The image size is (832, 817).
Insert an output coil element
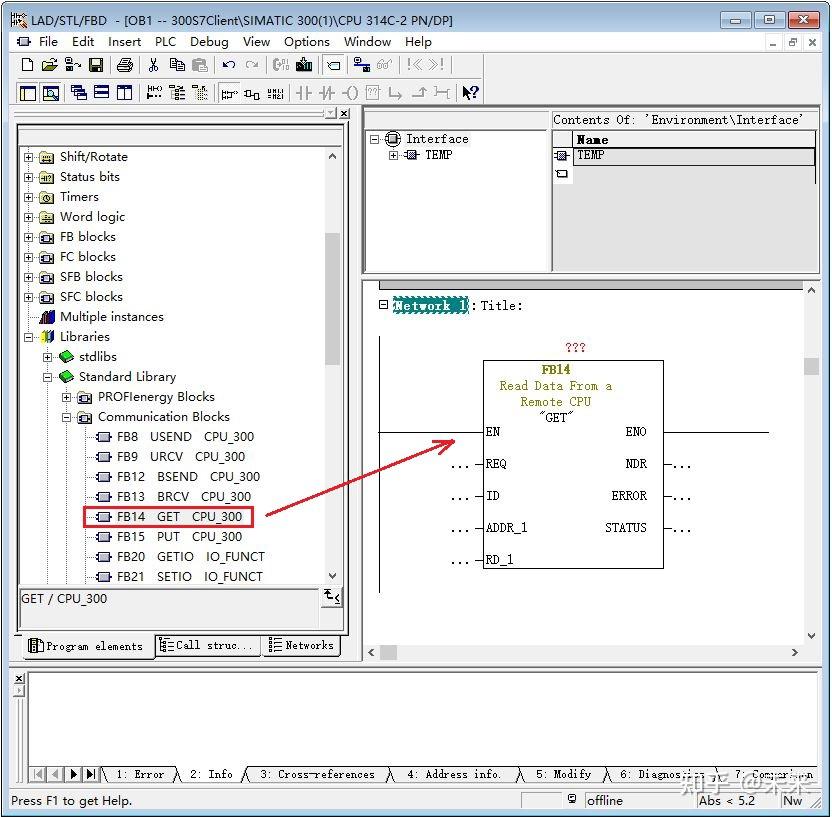point(351,93)
